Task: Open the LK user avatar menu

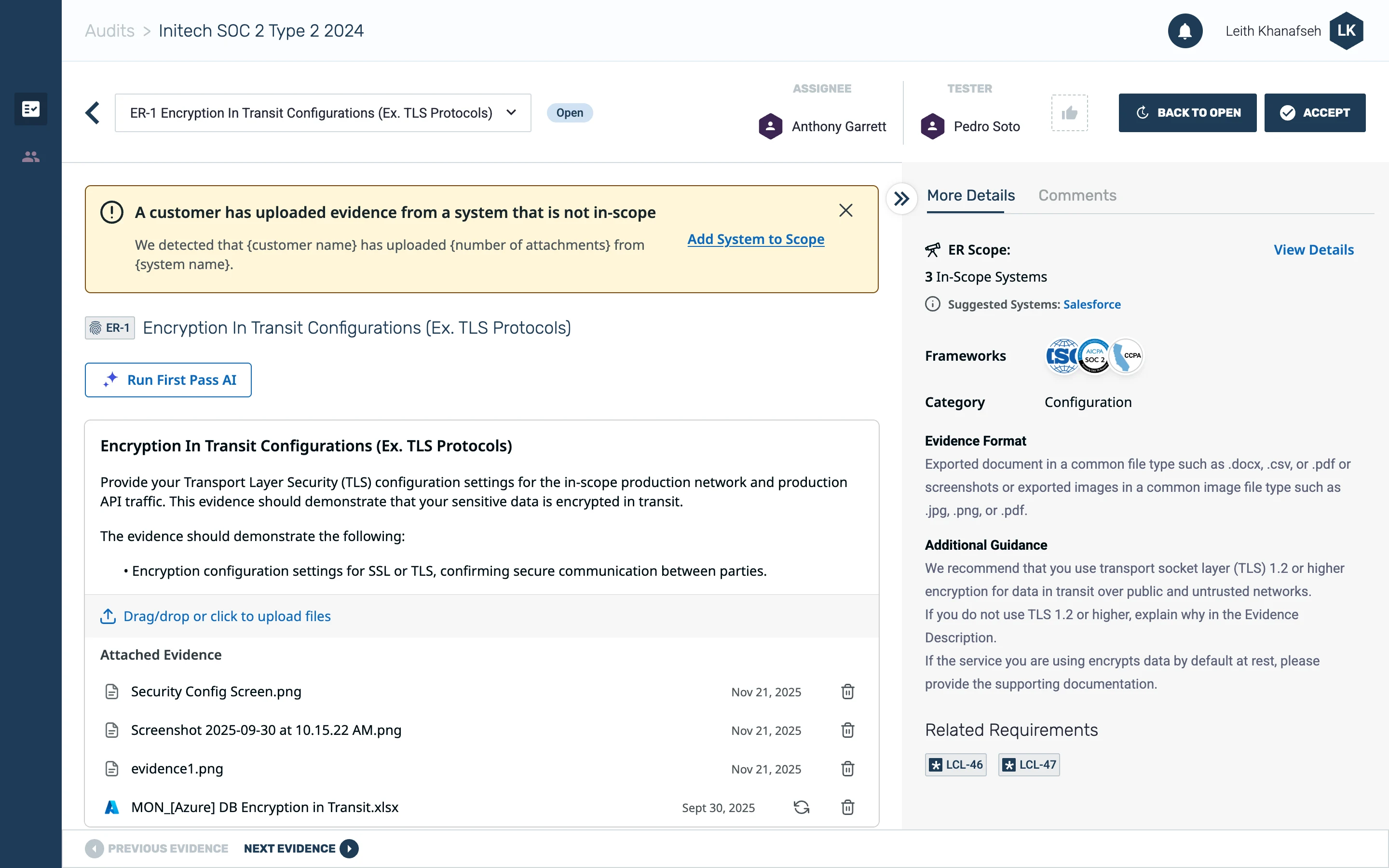Action: (x=1346, y=31)
